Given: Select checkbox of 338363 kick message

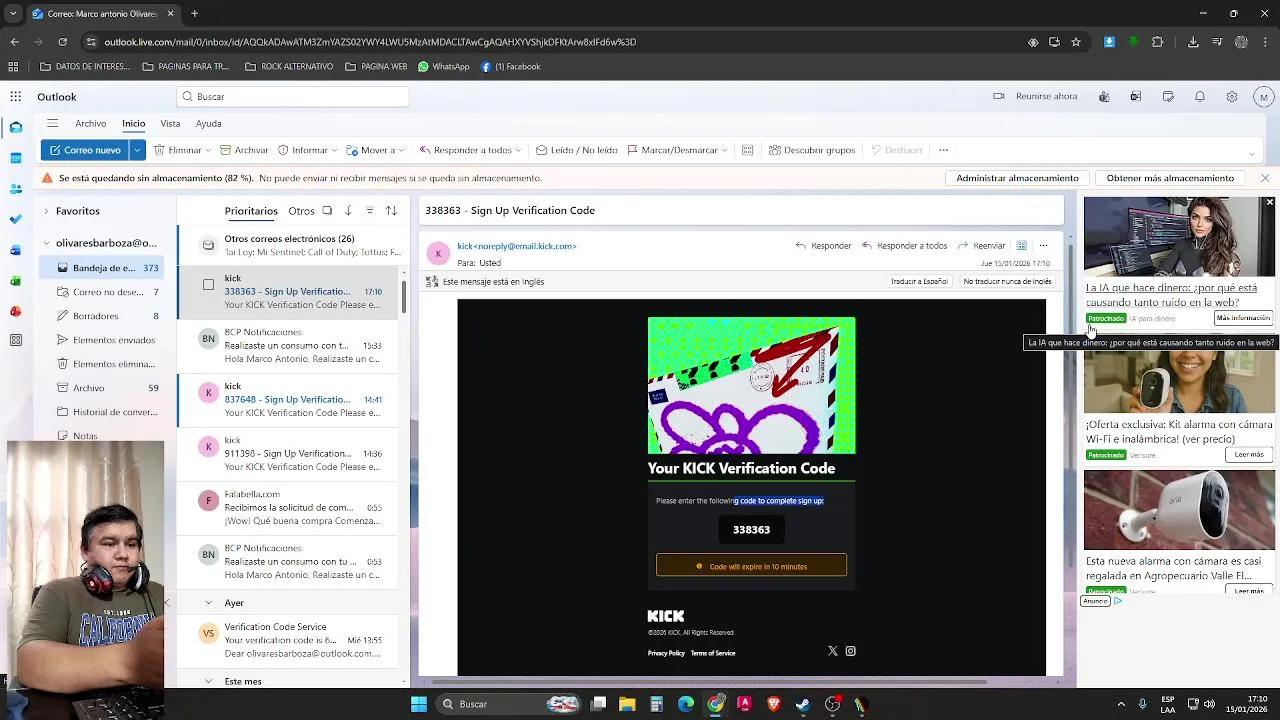Looking at the screenshot, I should [x=208, y=284].
